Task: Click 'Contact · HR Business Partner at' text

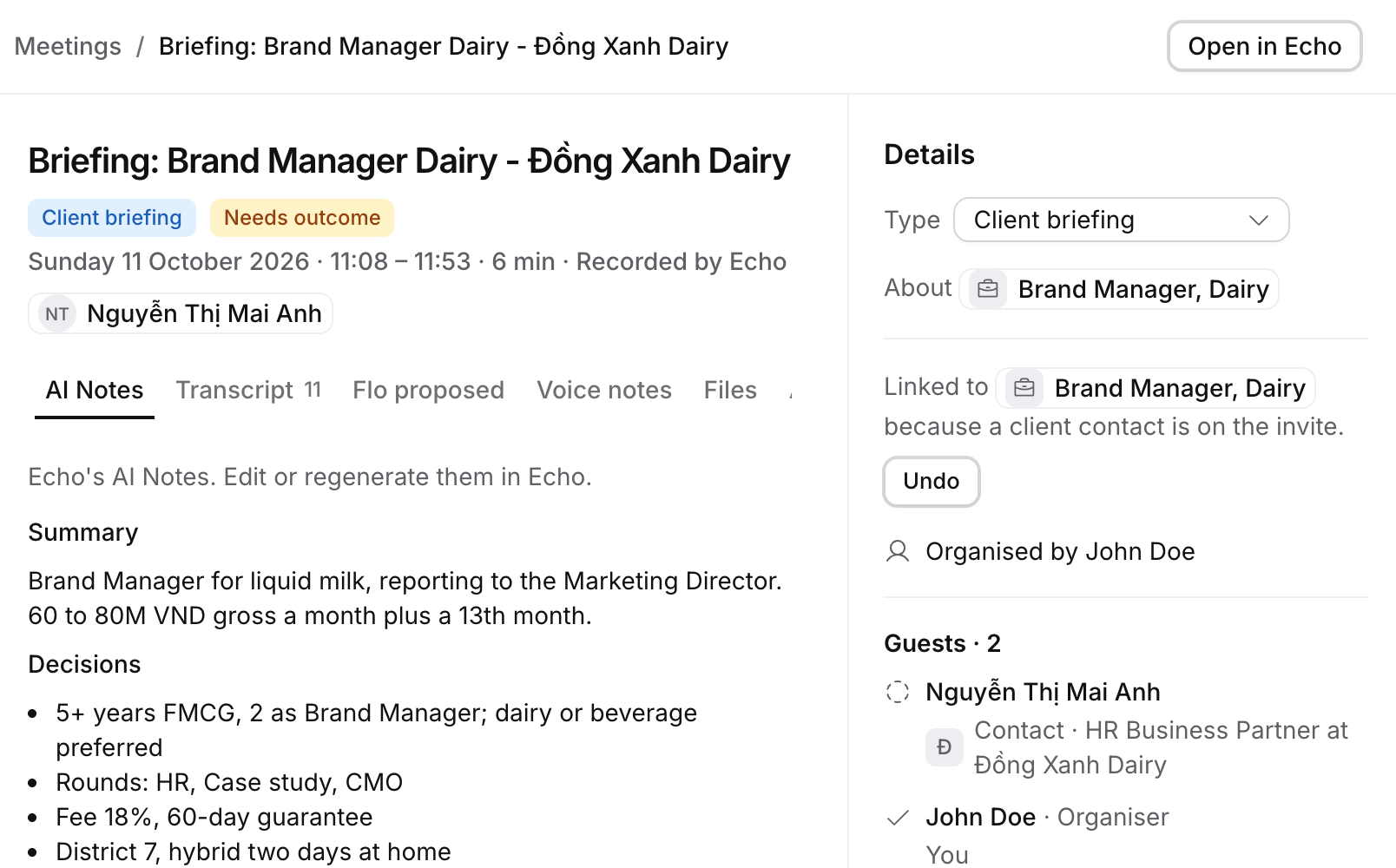Action: pos(1161,730)
